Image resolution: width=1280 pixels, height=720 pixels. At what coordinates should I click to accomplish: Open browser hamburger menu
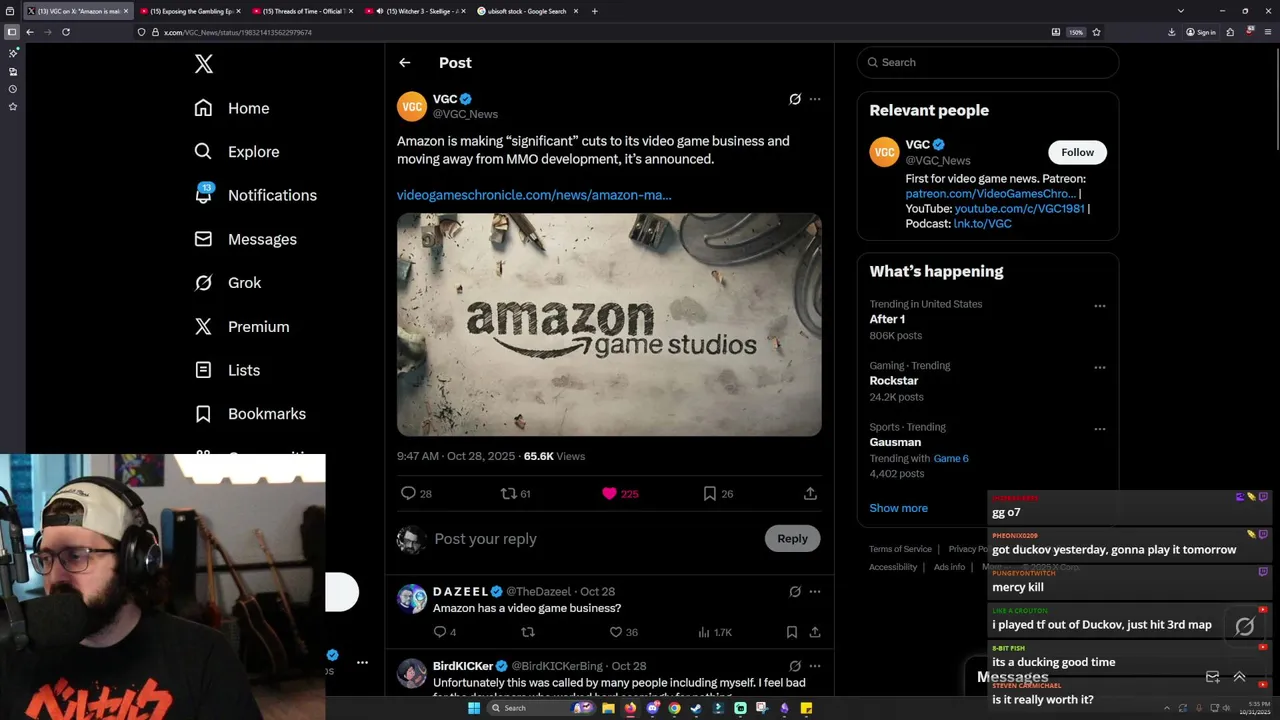(x=1267, y=32)
